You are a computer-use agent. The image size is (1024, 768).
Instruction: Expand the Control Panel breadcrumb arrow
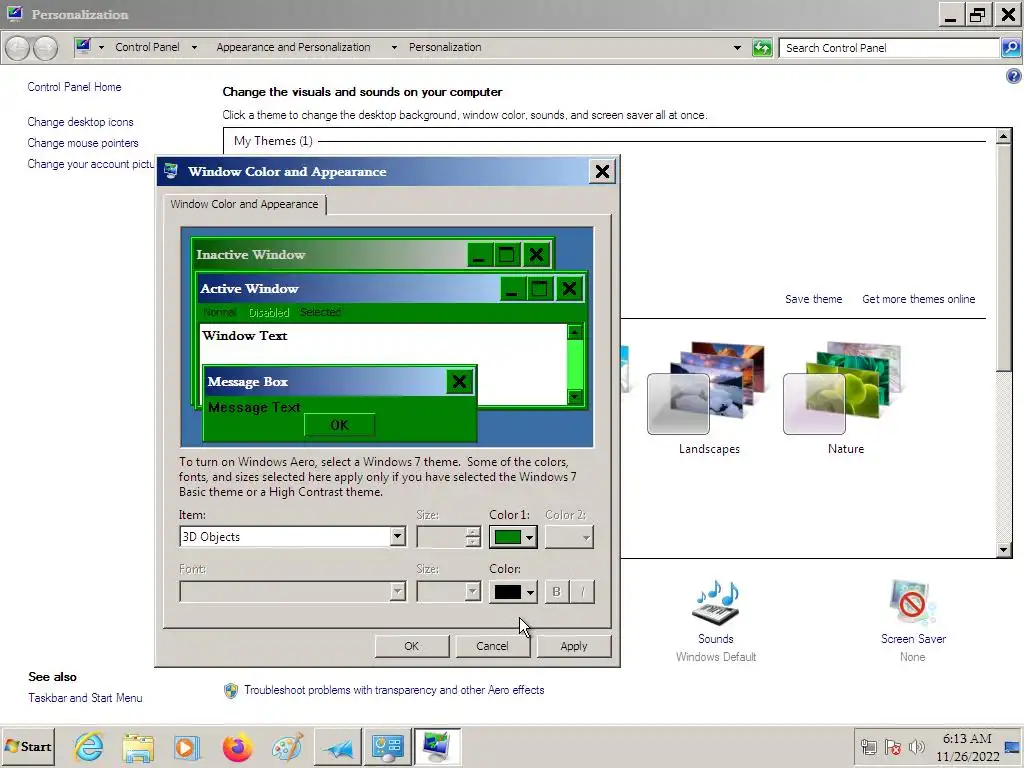[194, 47]
